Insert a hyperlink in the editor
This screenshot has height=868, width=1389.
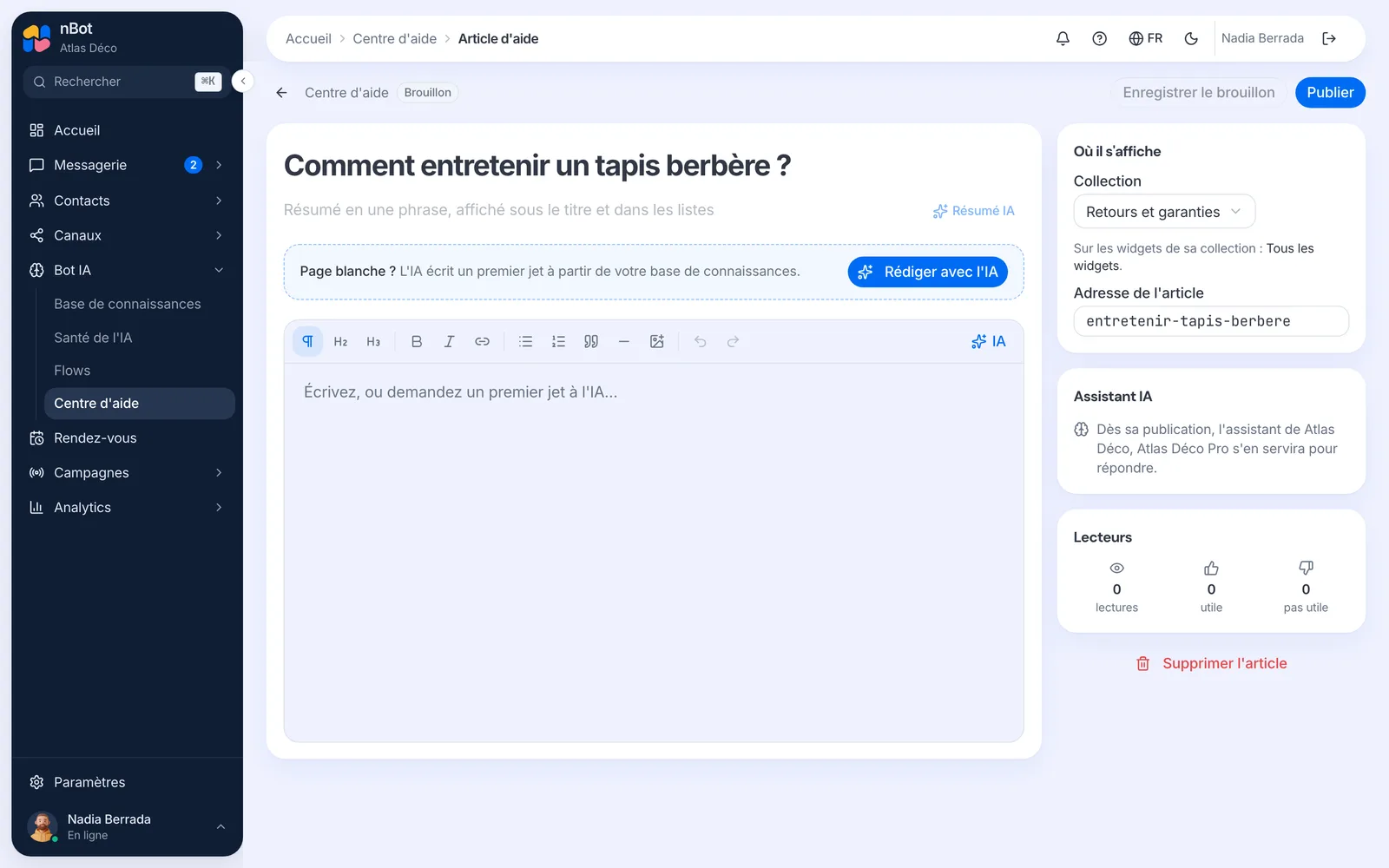(482, 342)
